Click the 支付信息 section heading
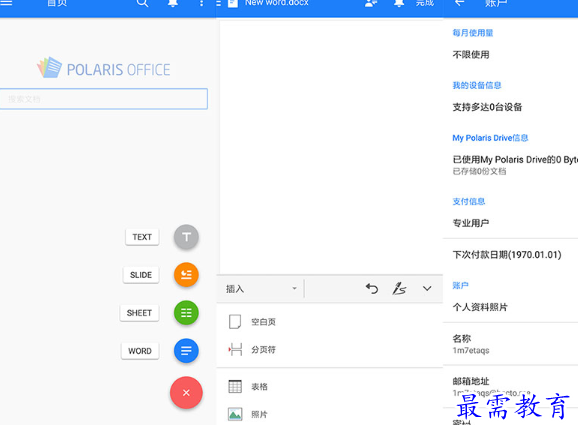This screenshot has height=438, width=578. pos(469,201)
